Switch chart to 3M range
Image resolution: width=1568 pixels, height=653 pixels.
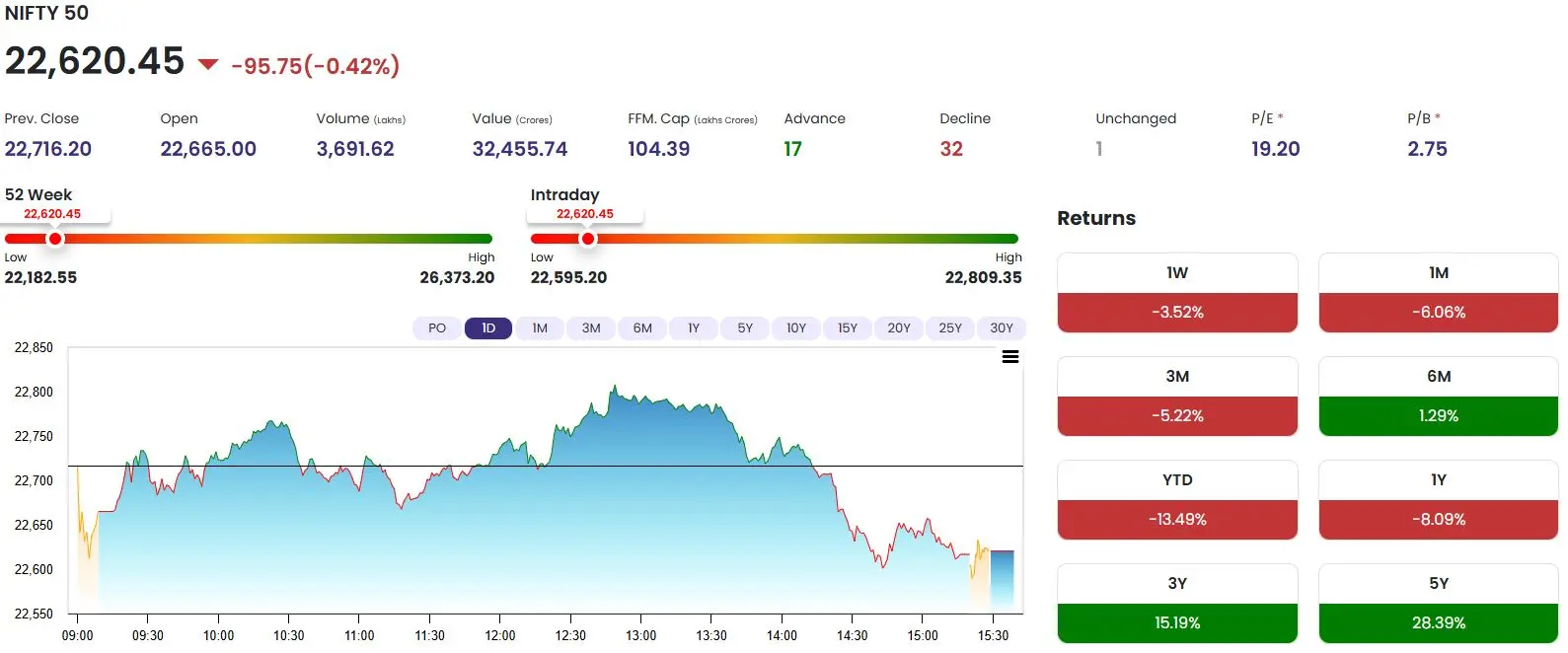(591, 328)
